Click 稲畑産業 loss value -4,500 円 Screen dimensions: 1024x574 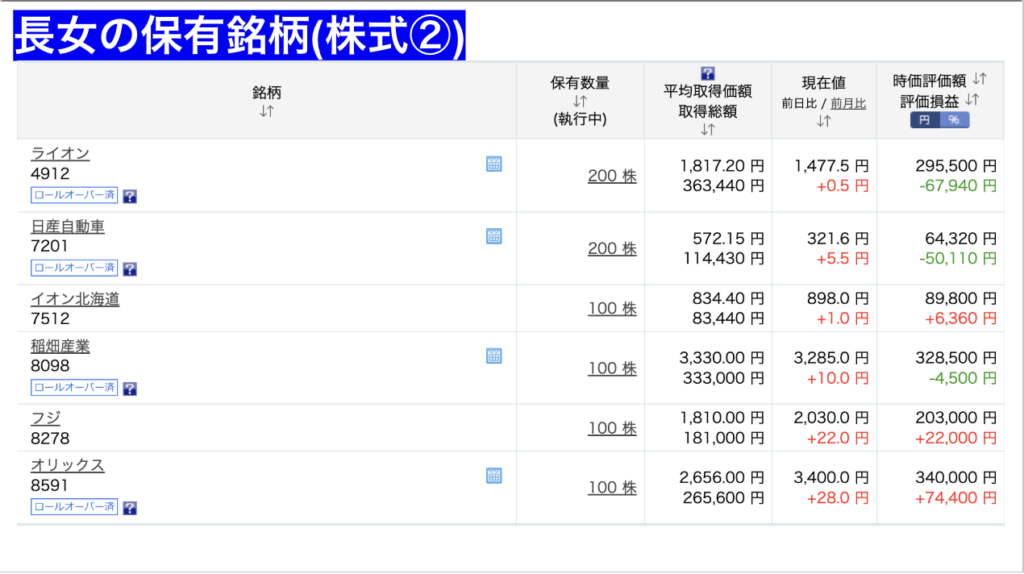[x=963, y=378]
